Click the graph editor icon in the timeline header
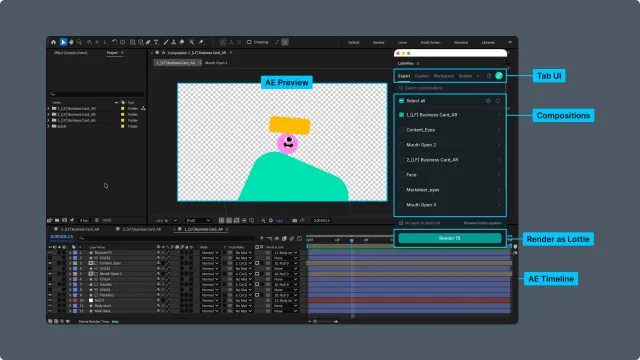This screenshot has height=360, width=640. click(300, 238)
